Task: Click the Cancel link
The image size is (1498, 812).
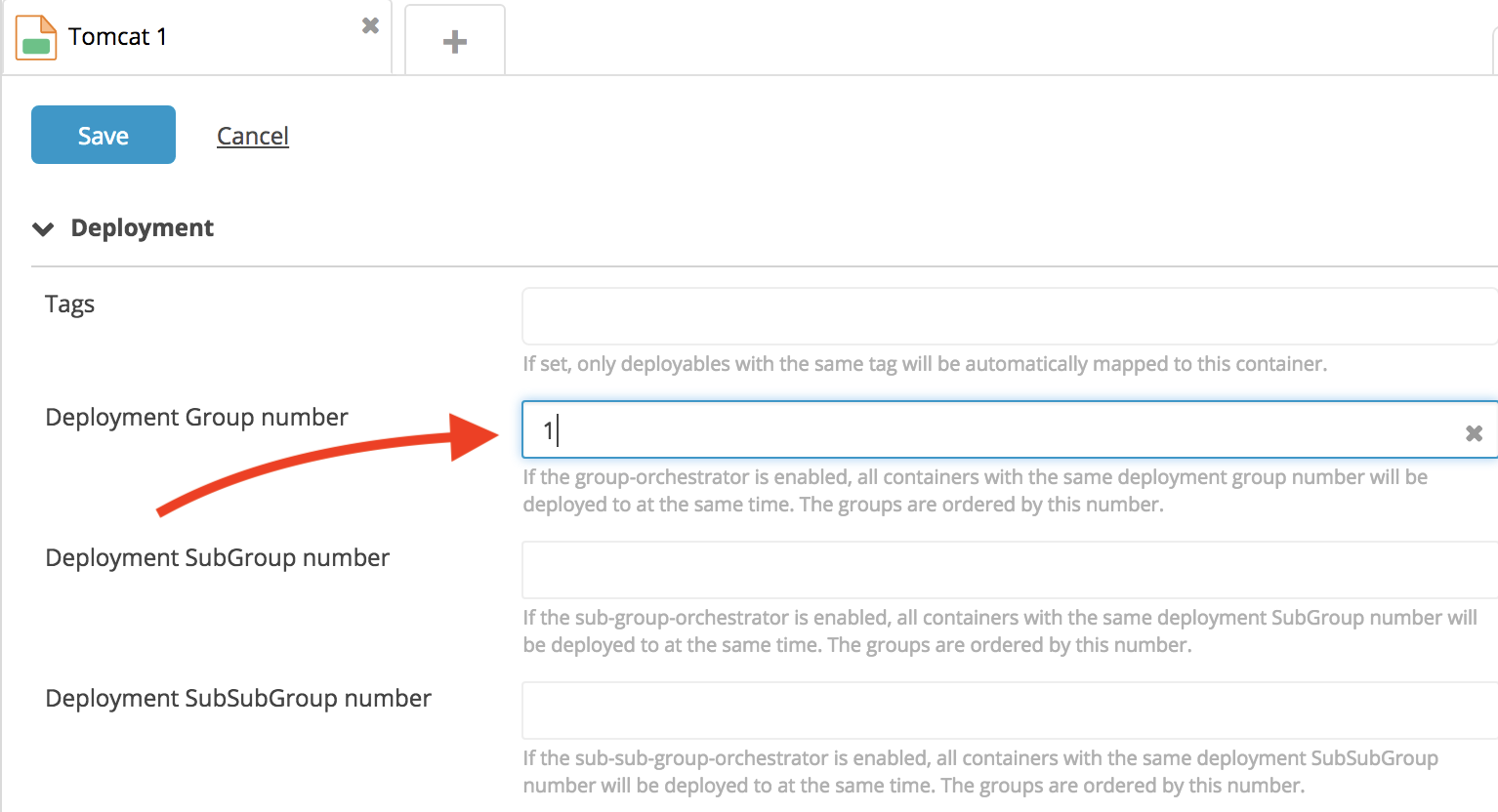Action: 253,136
